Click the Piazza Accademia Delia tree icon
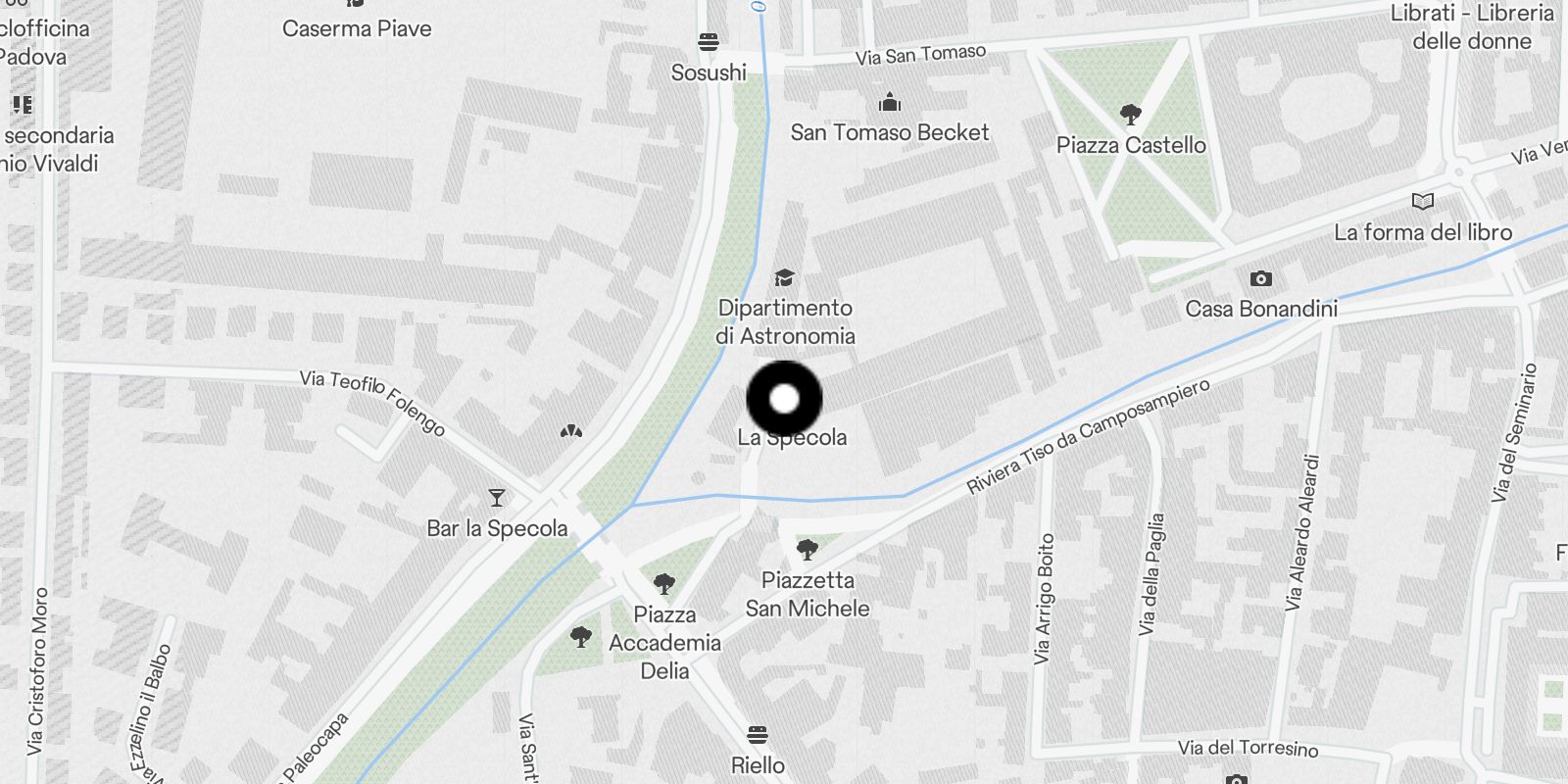This screenshot has width=1568, height=784. click(664, 584)
